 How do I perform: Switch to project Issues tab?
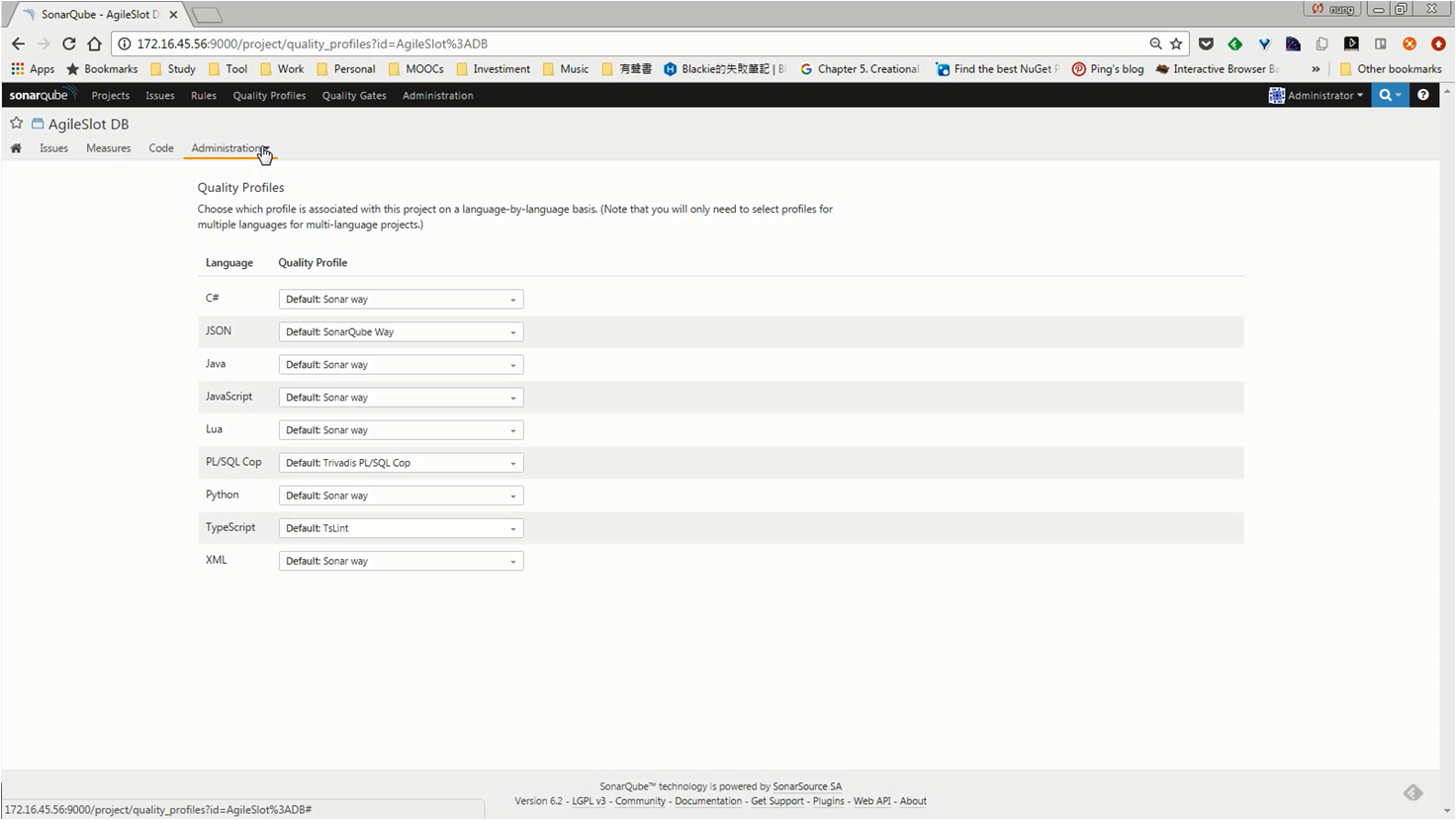click(53, 148)
